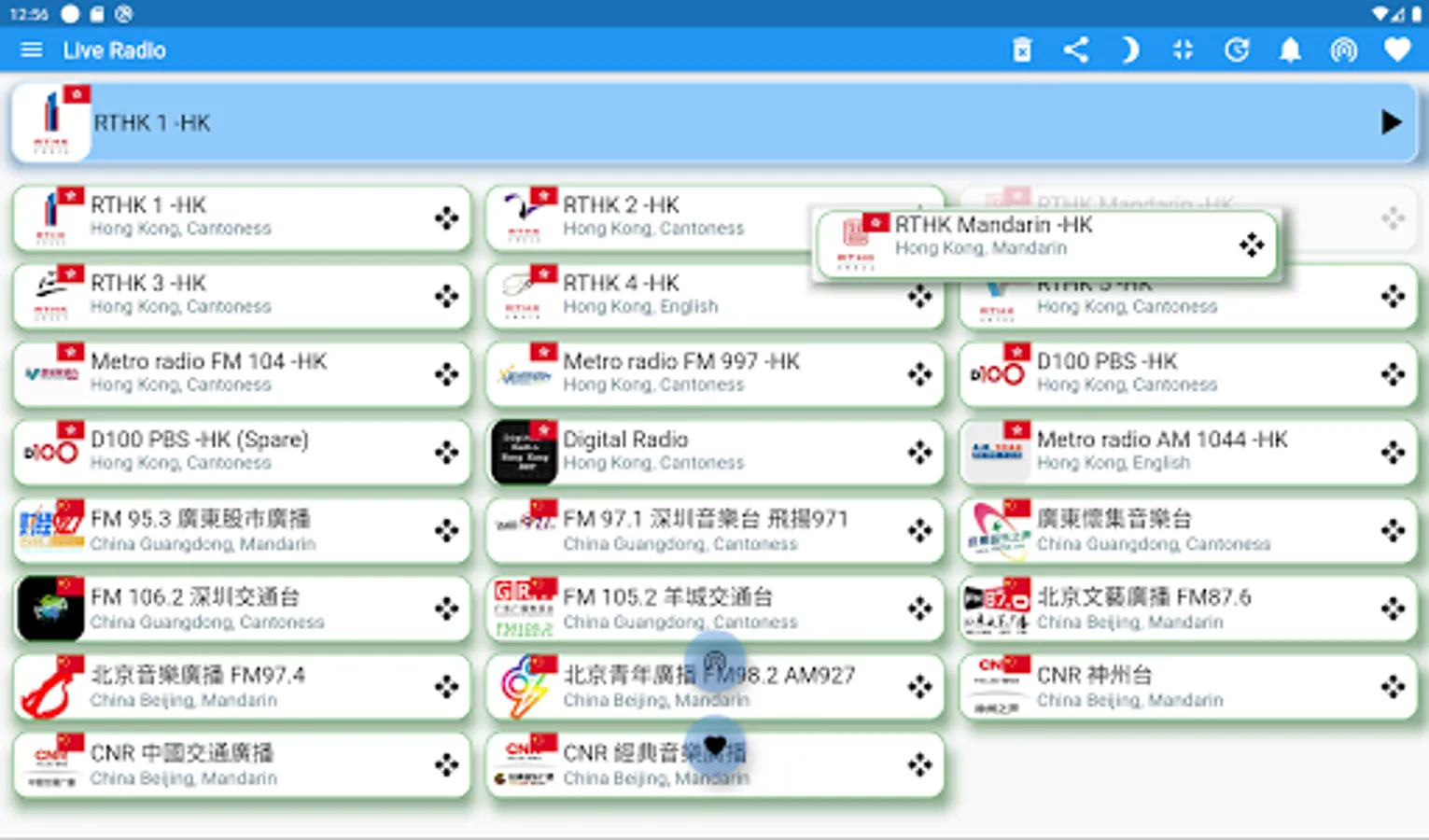Select FM 97.1 深圳音樂台 station
Image resolution: width=1429 pixels, height=840 pixels.
[x=715, y=531]
